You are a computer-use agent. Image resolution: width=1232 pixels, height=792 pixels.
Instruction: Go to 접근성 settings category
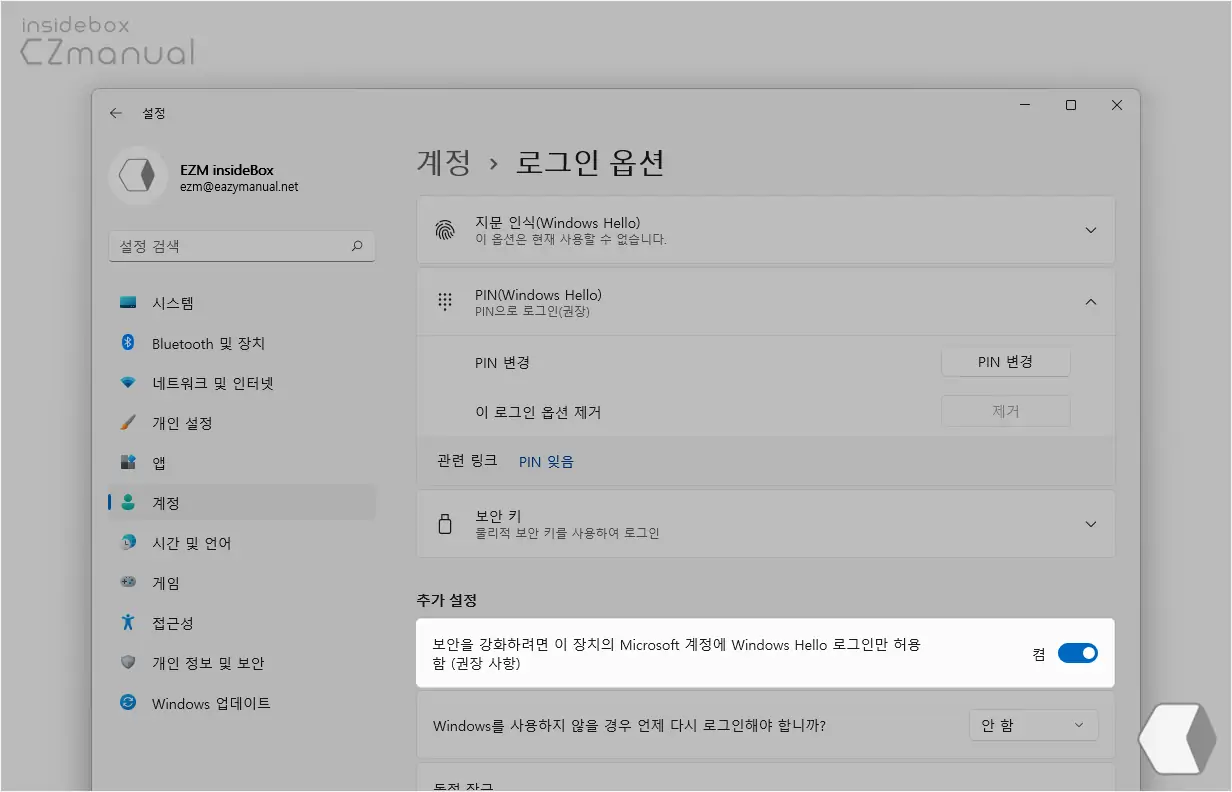pos(241,623)
